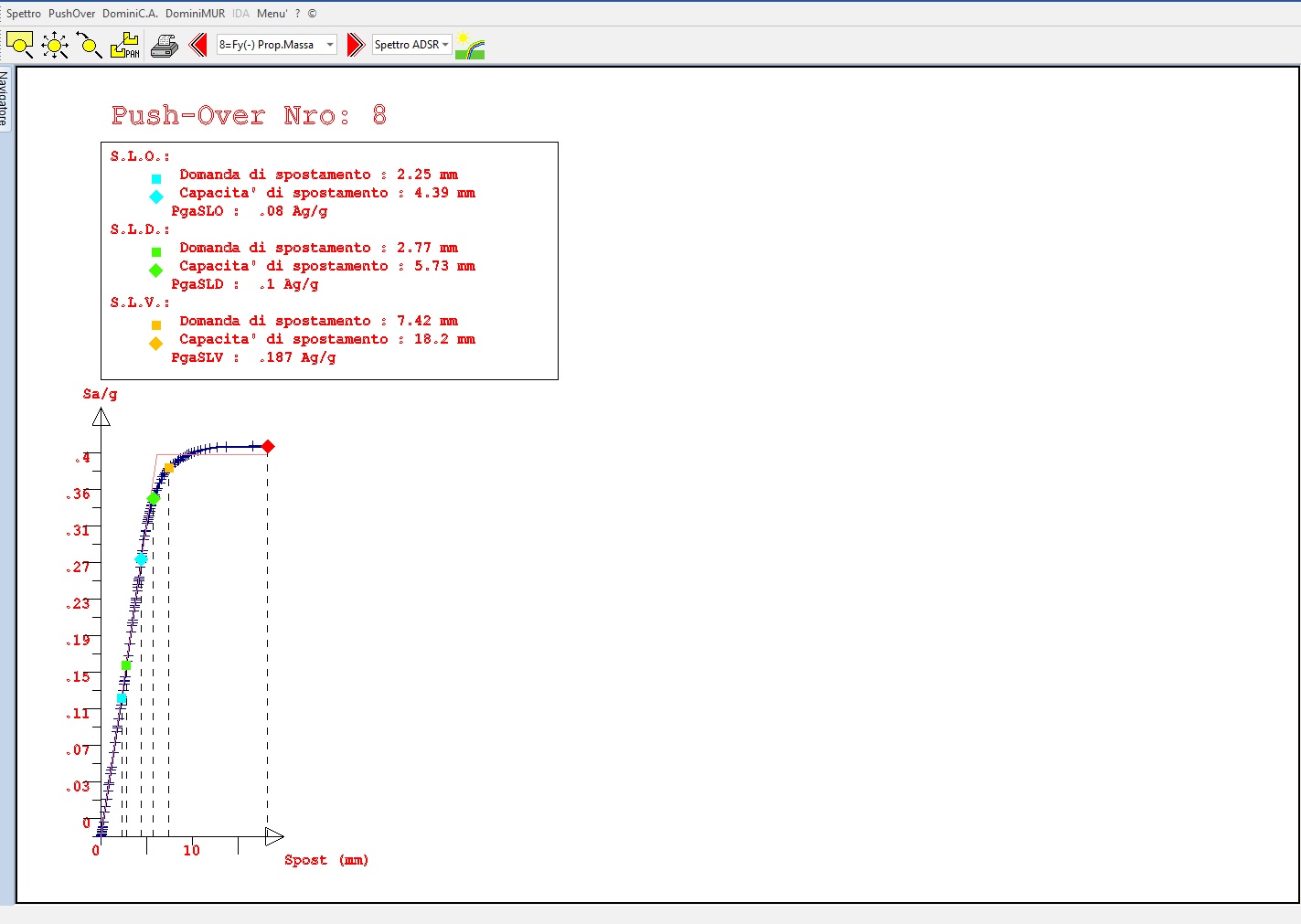Screen dimensions: 1301x924
Task: Click the cyan diamond marker on curve
Action: (x=141, y=559)
